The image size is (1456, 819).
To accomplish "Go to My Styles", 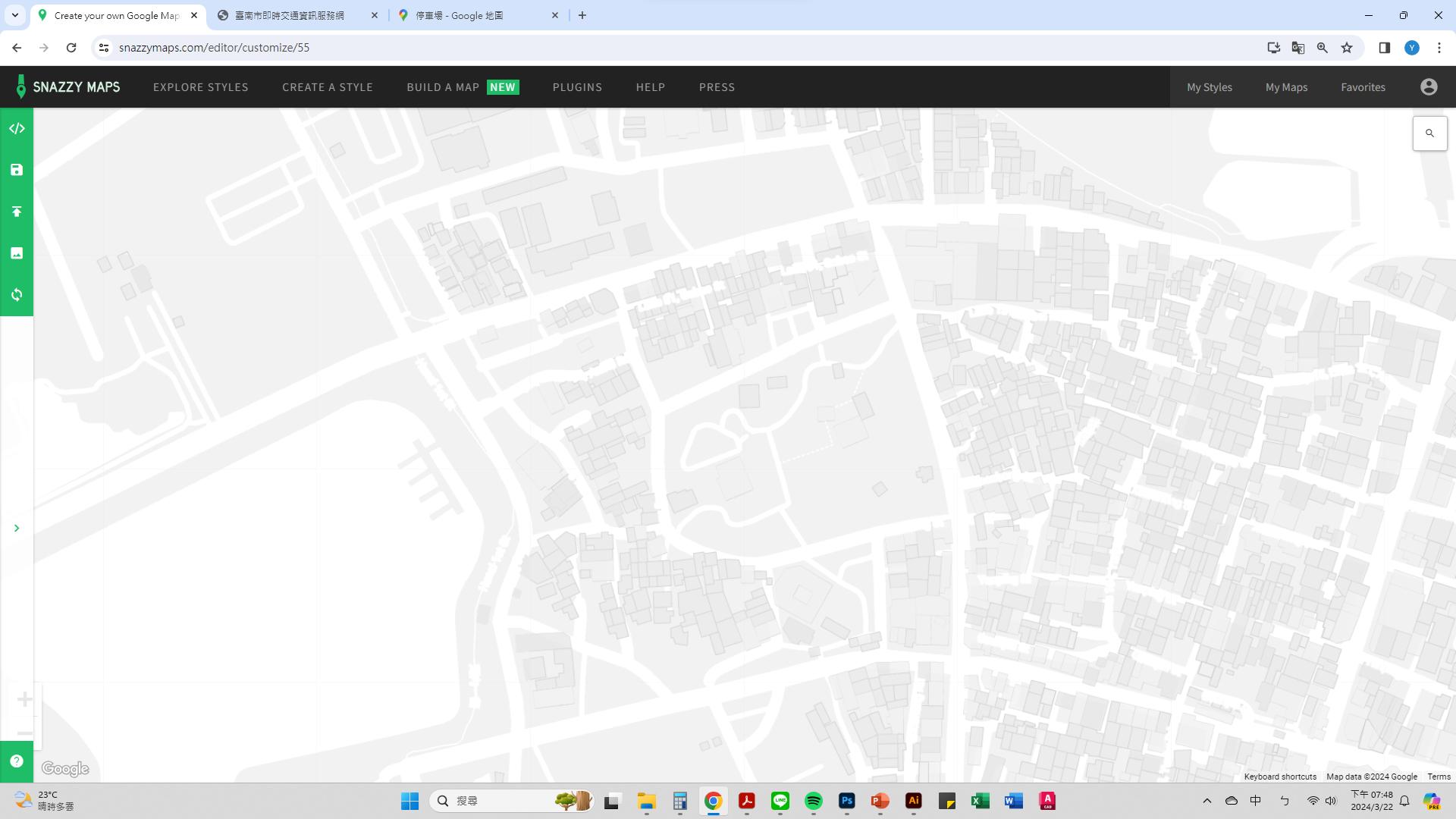I will (x=1209, y=87).
